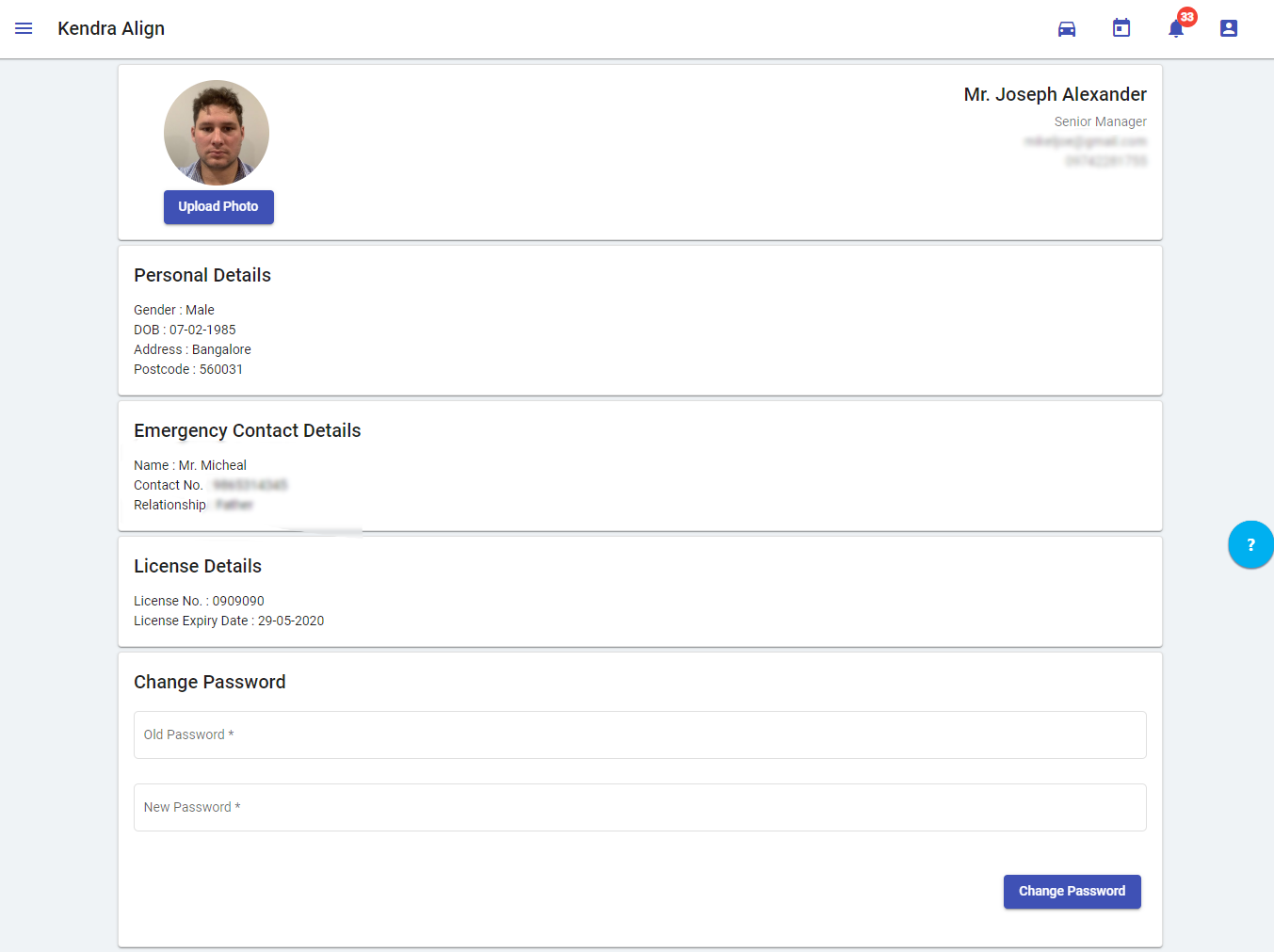Open the car vehicle icon
The width and height of the screenshot is (1274, 952).
click(x=1067, y=28)
